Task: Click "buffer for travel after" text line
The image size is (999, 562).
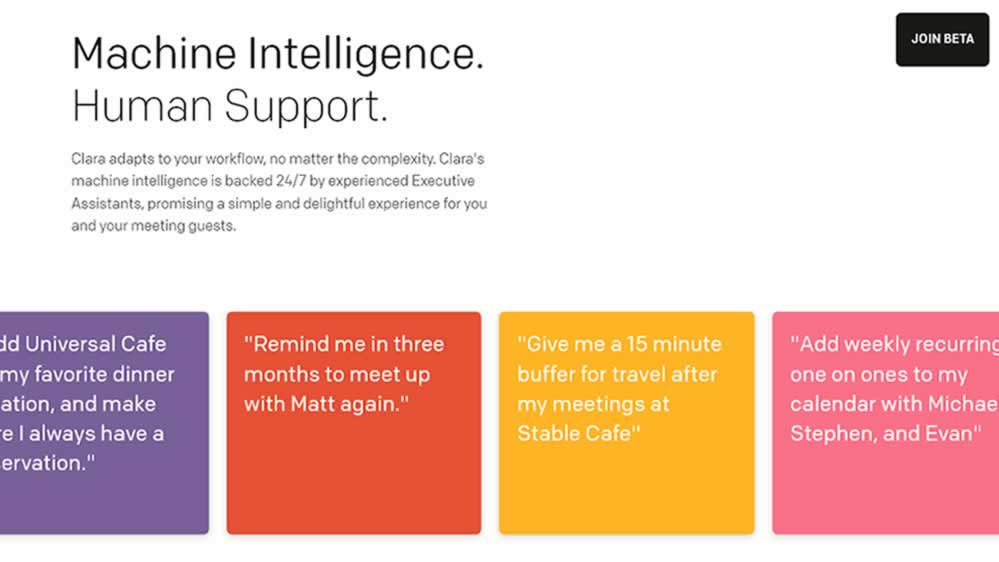Action: (617, 375)
